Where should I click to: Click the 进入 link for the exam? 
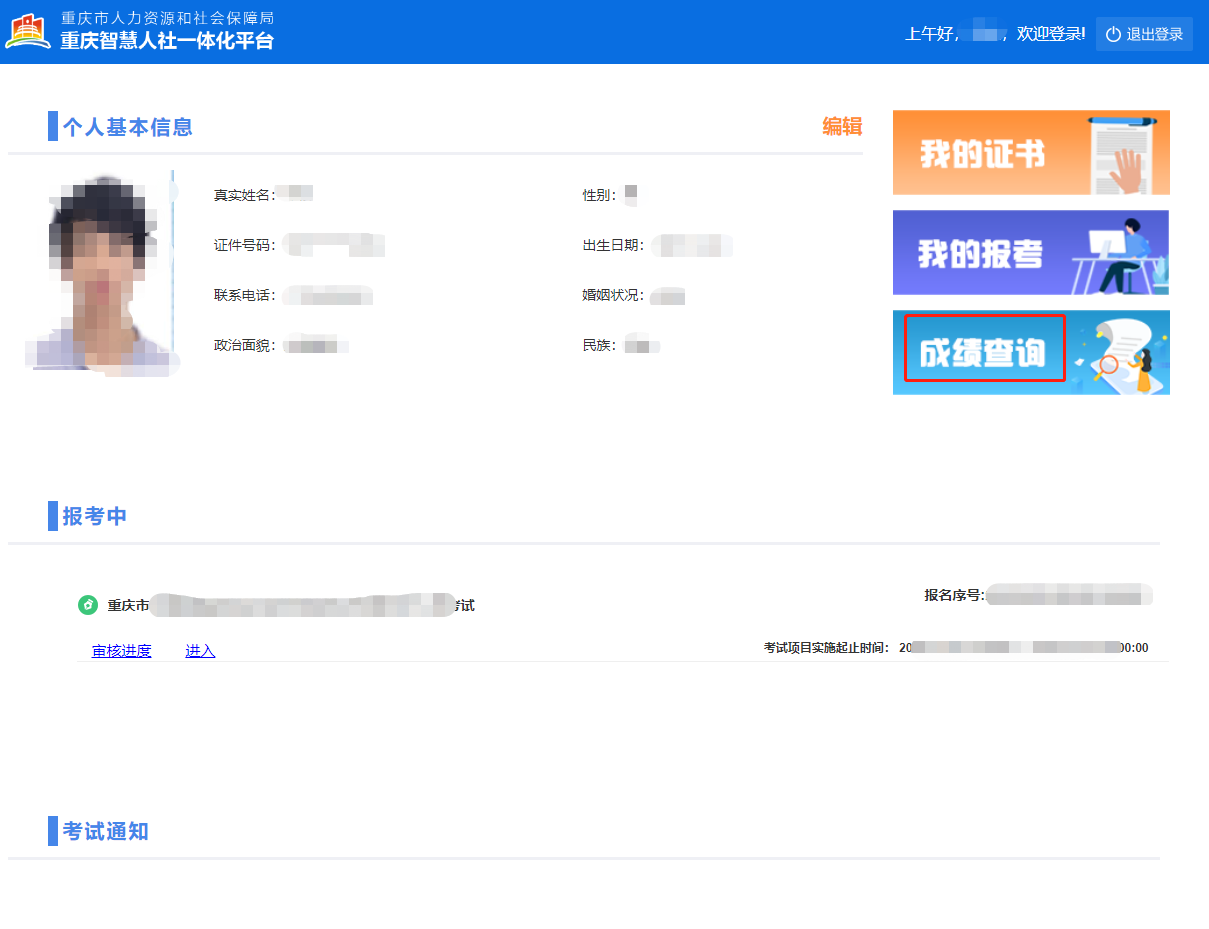point(200,651)
